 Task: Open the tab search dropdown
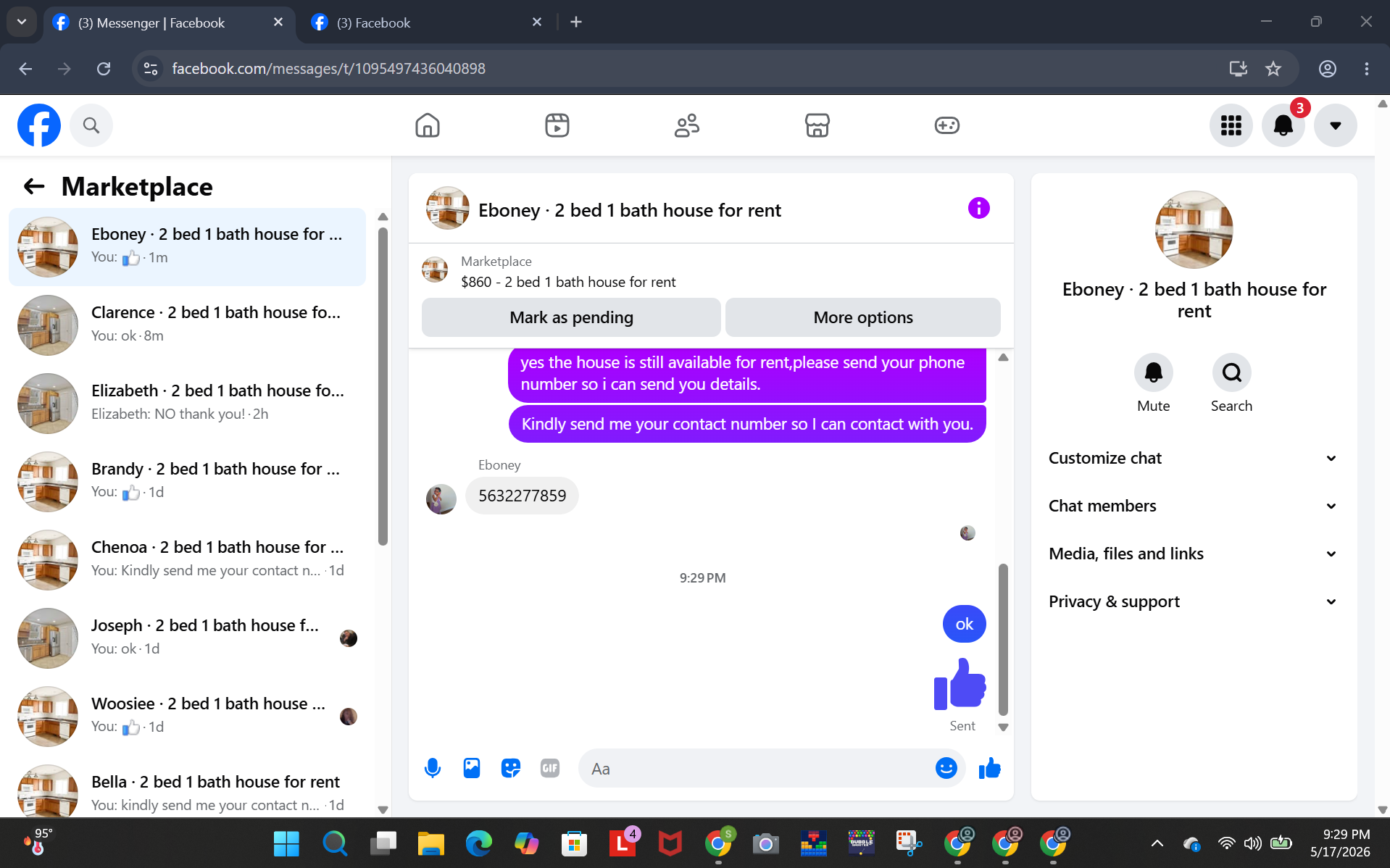click(22, 22)
